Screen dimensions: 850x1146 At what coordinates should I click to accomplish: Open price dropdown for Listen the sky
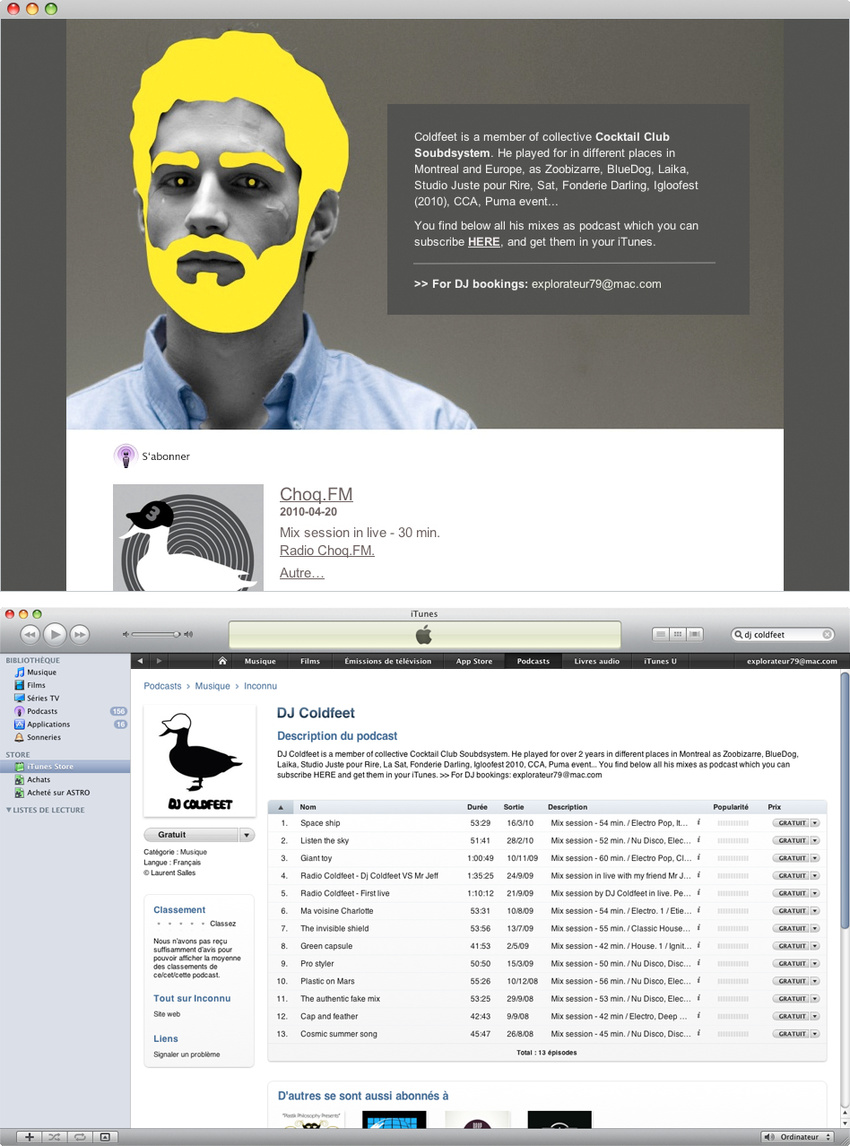click(815, 840)
